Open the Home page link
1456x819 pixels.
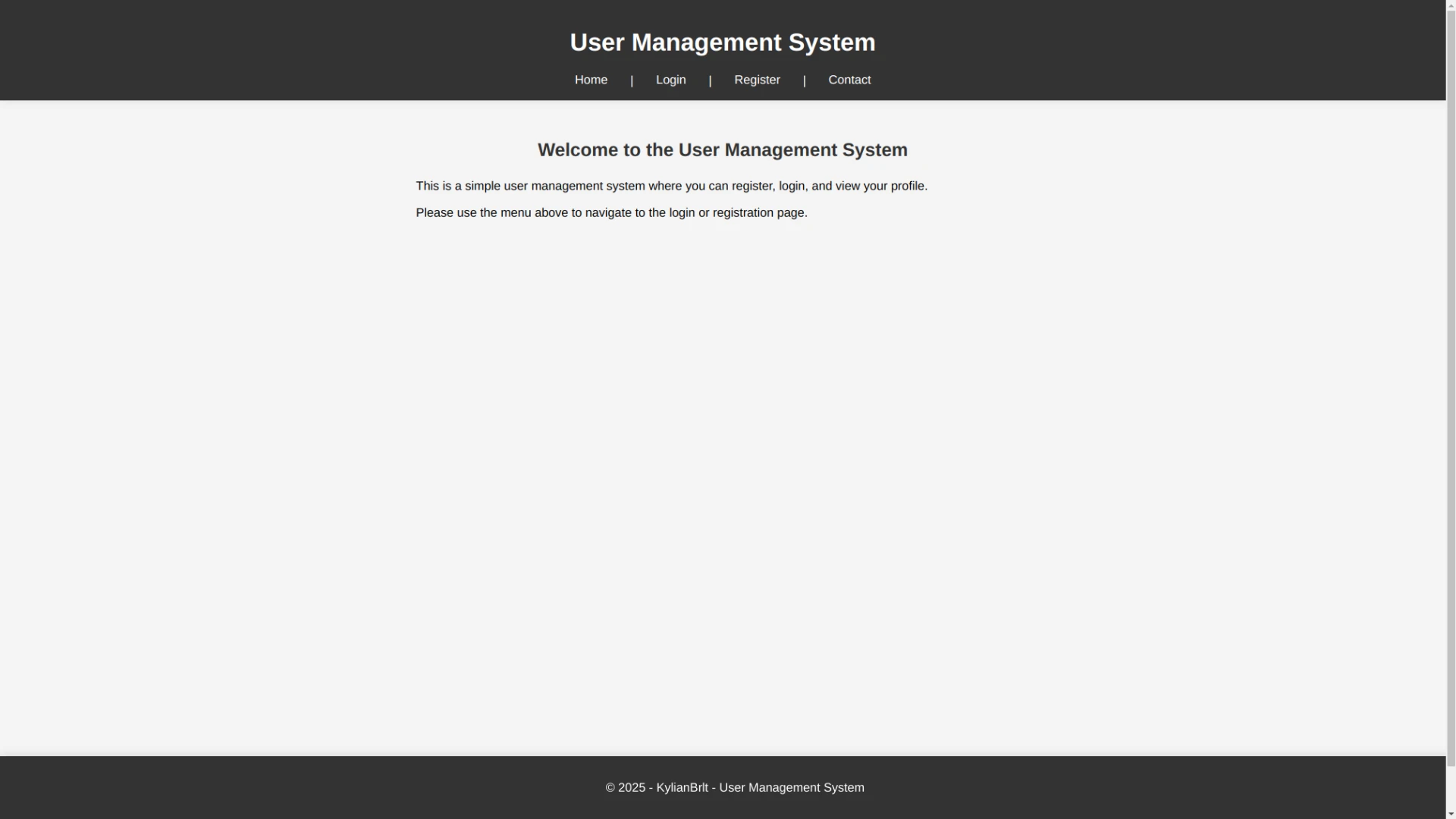(591, 79)
